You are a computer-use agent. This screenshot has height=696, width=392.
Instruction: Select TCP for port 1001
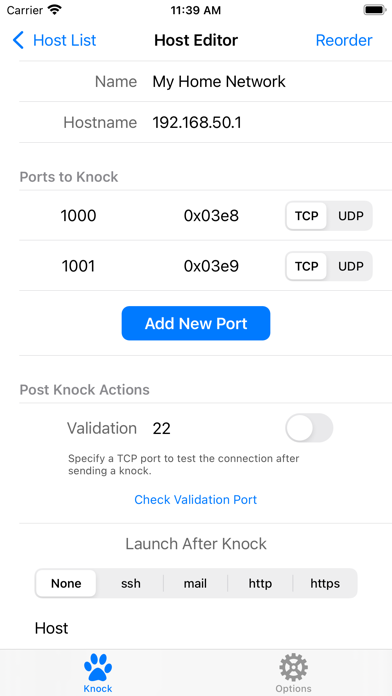(x=307, y=266)
